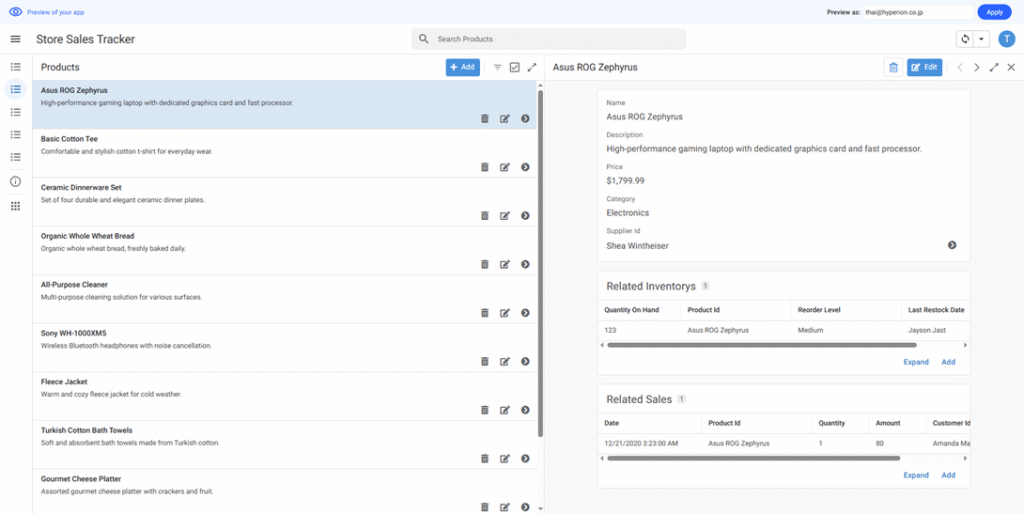Click the sync refresh icon

[x=965, y=39]
